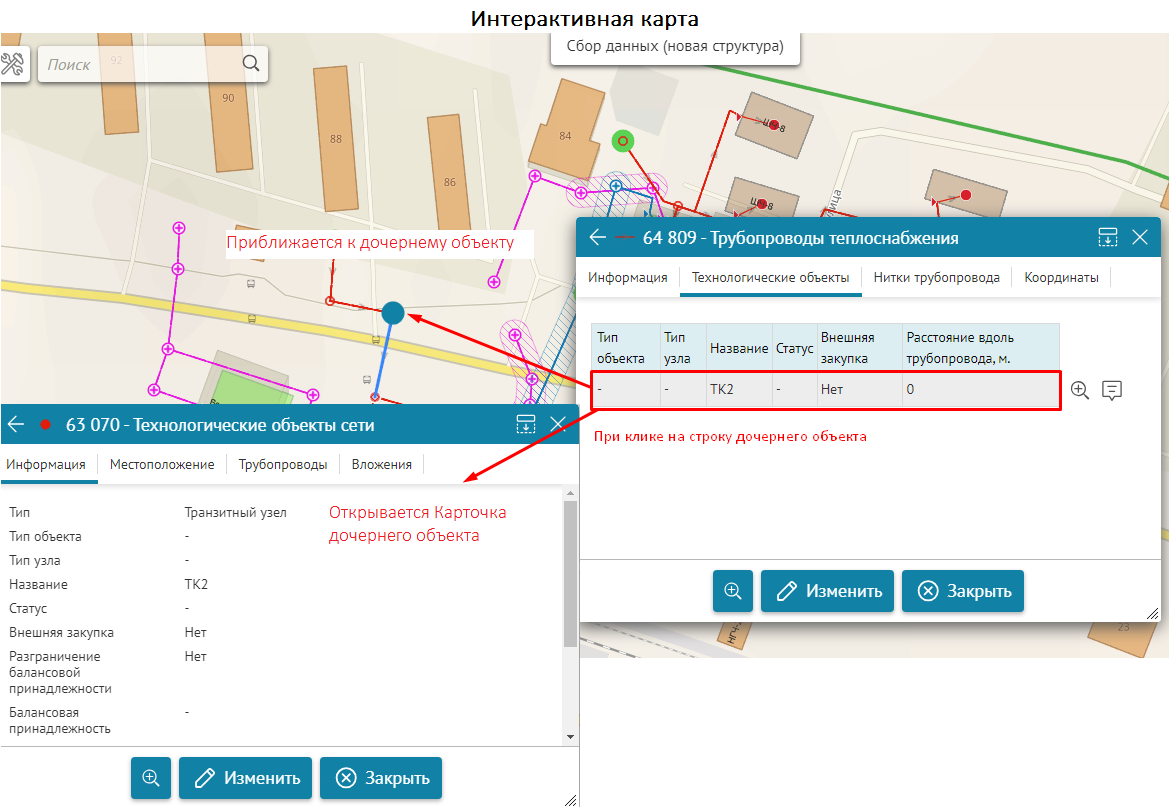This screenshot has width=1169, height=807.
Task: Open the tools wrench icon on map
Action: pyautogui.click(x=13, y=64)
